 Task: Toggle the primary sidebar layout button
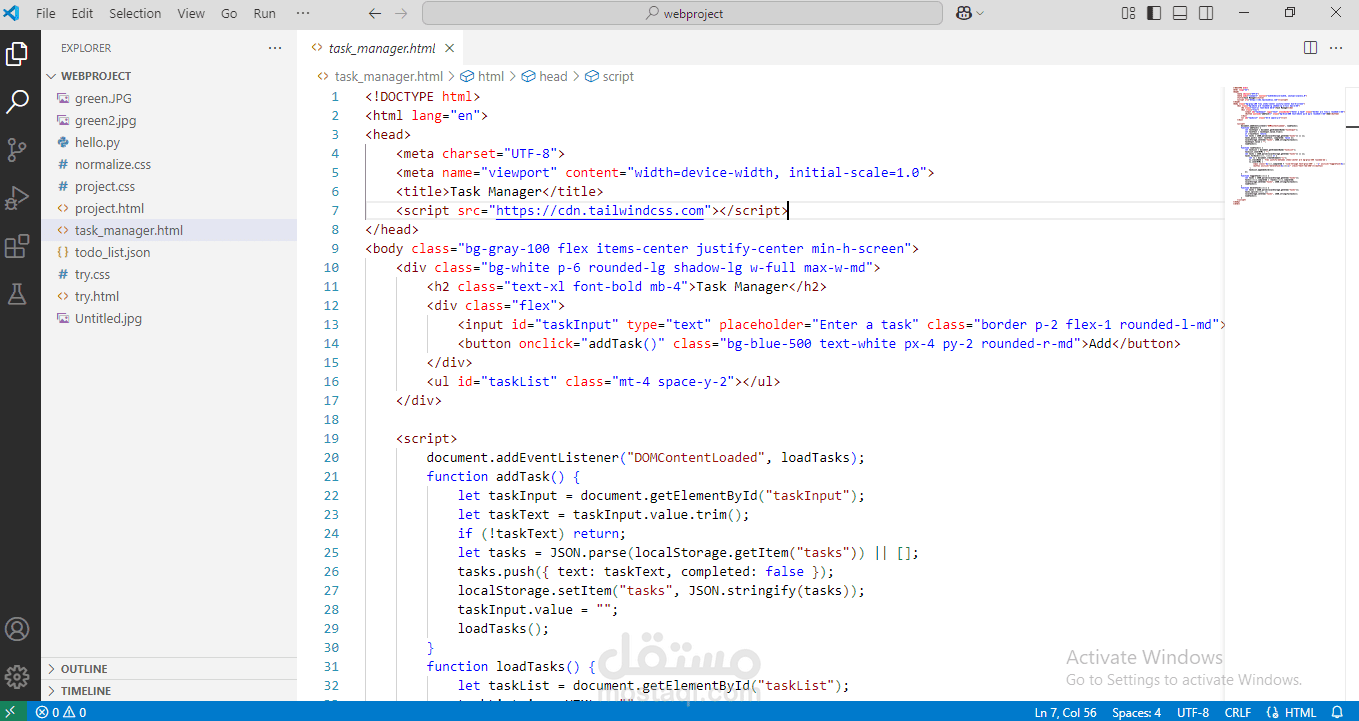(1154, 13)
